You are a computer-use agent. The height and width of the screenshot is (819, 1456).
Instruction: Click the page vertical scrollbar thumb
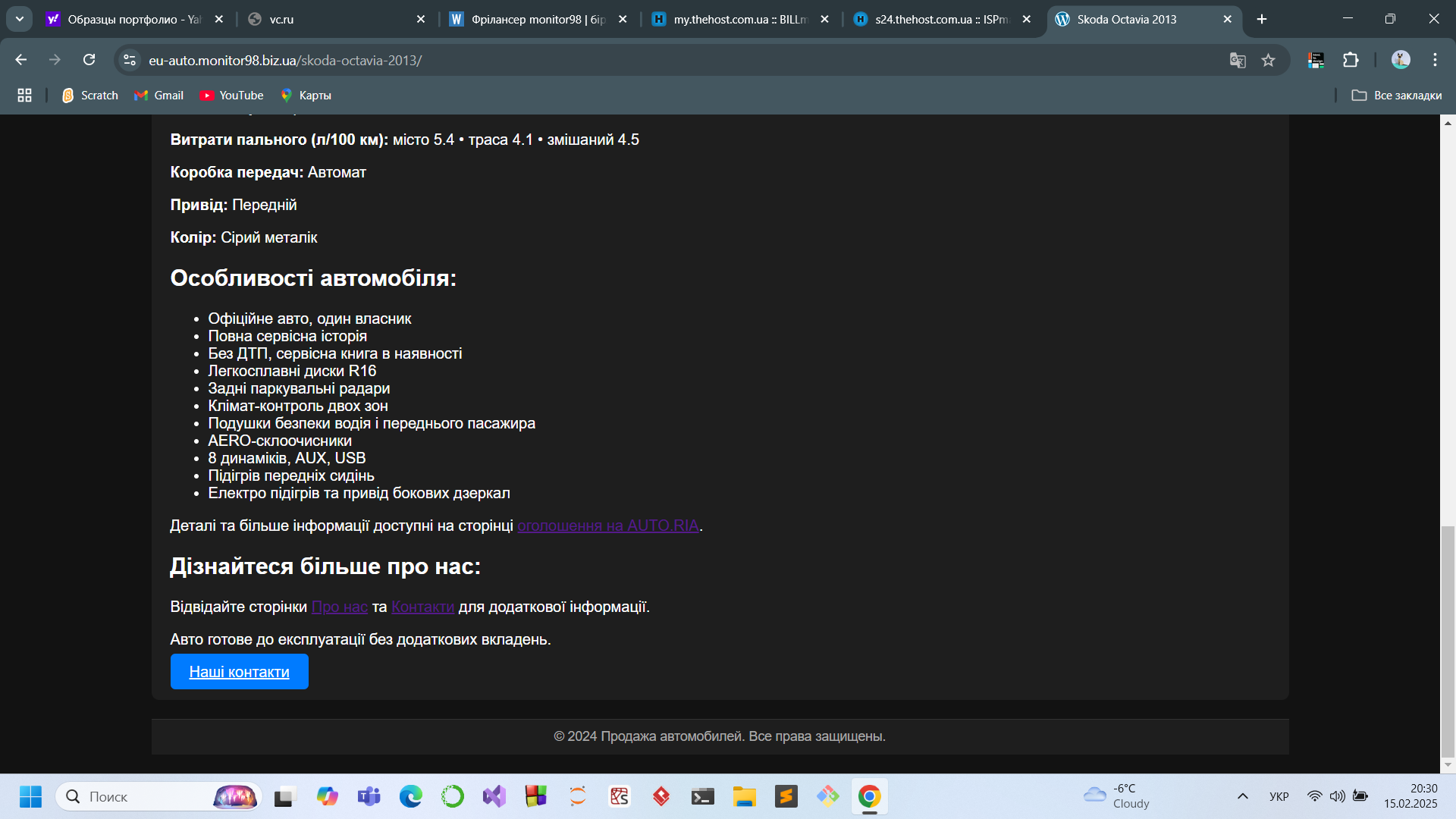1448,641
